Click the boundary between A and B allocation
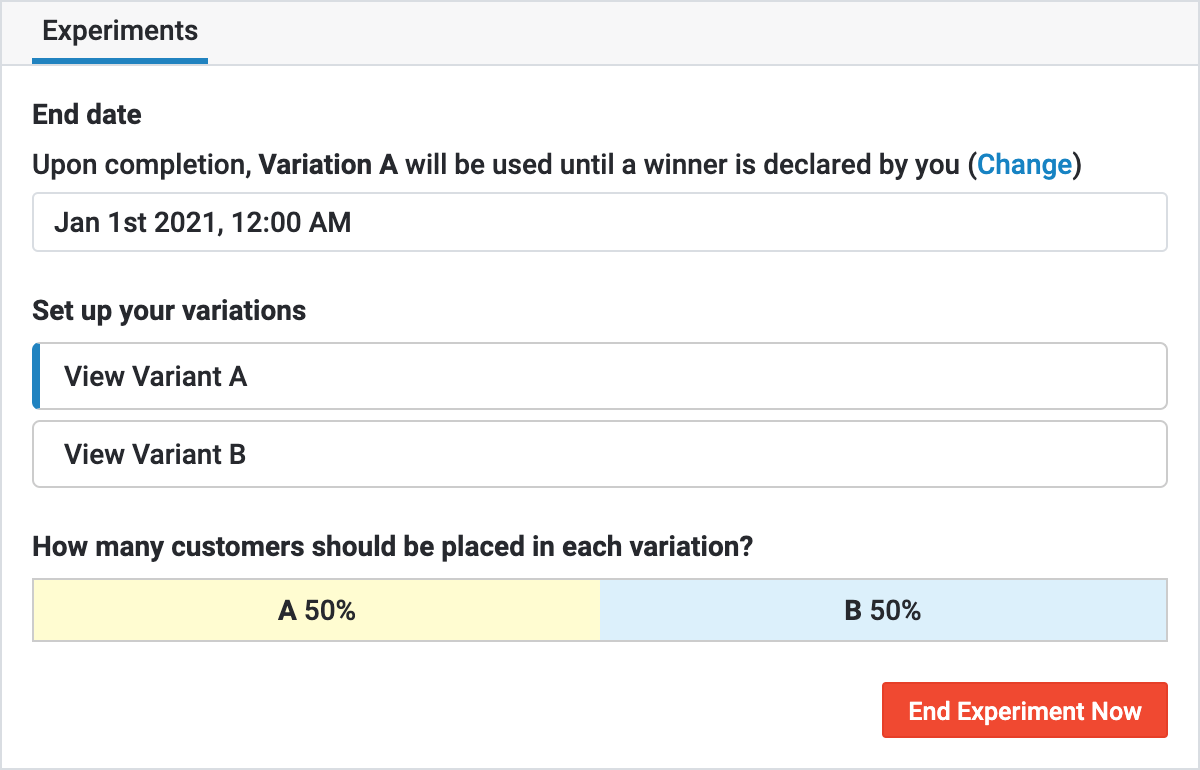This screenshot has height=770, width=1200. pyautogui.click(x=600, y=610)
